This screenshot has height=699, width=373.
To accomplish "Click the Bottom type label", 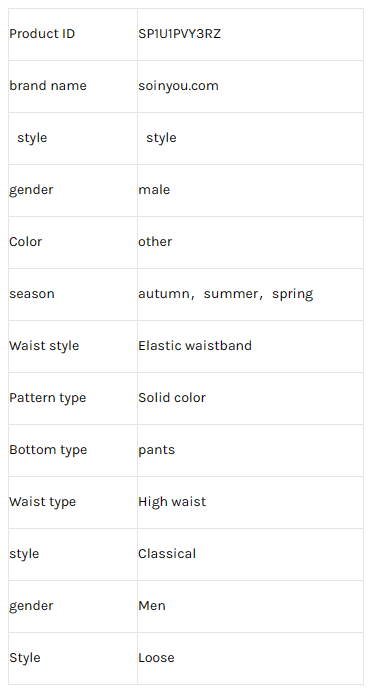I will [x=48, y=450].
